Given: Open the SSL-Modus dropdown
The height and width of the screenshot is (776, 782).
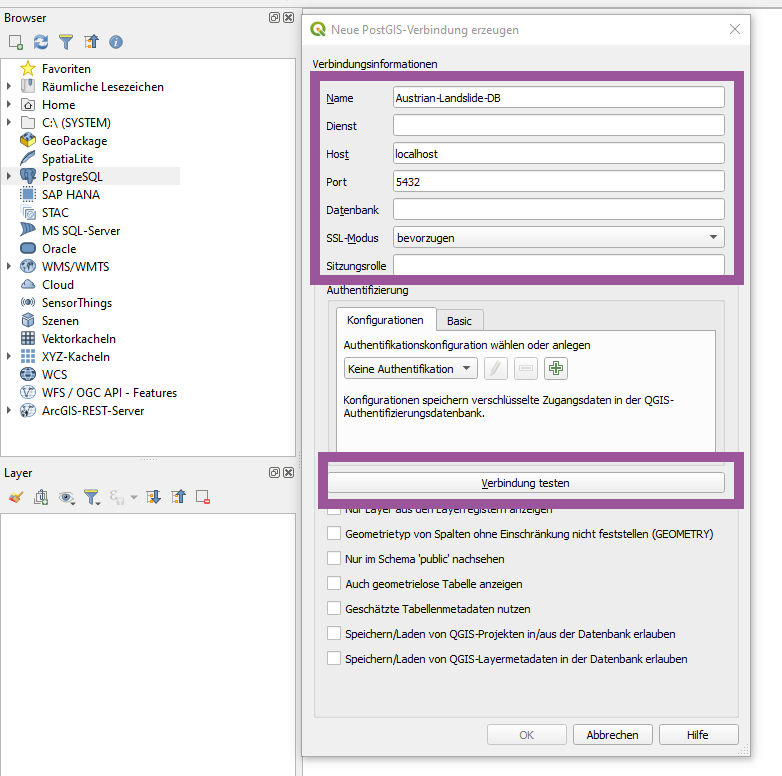Looking at the screenshot, I should 559,238.
